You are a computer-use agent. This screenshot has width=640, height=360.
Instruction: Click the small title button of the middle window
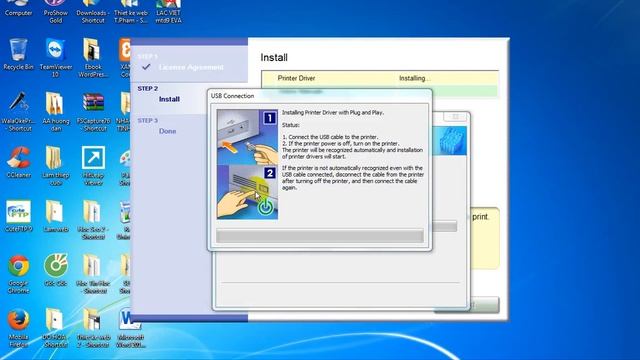pos(456,117)
